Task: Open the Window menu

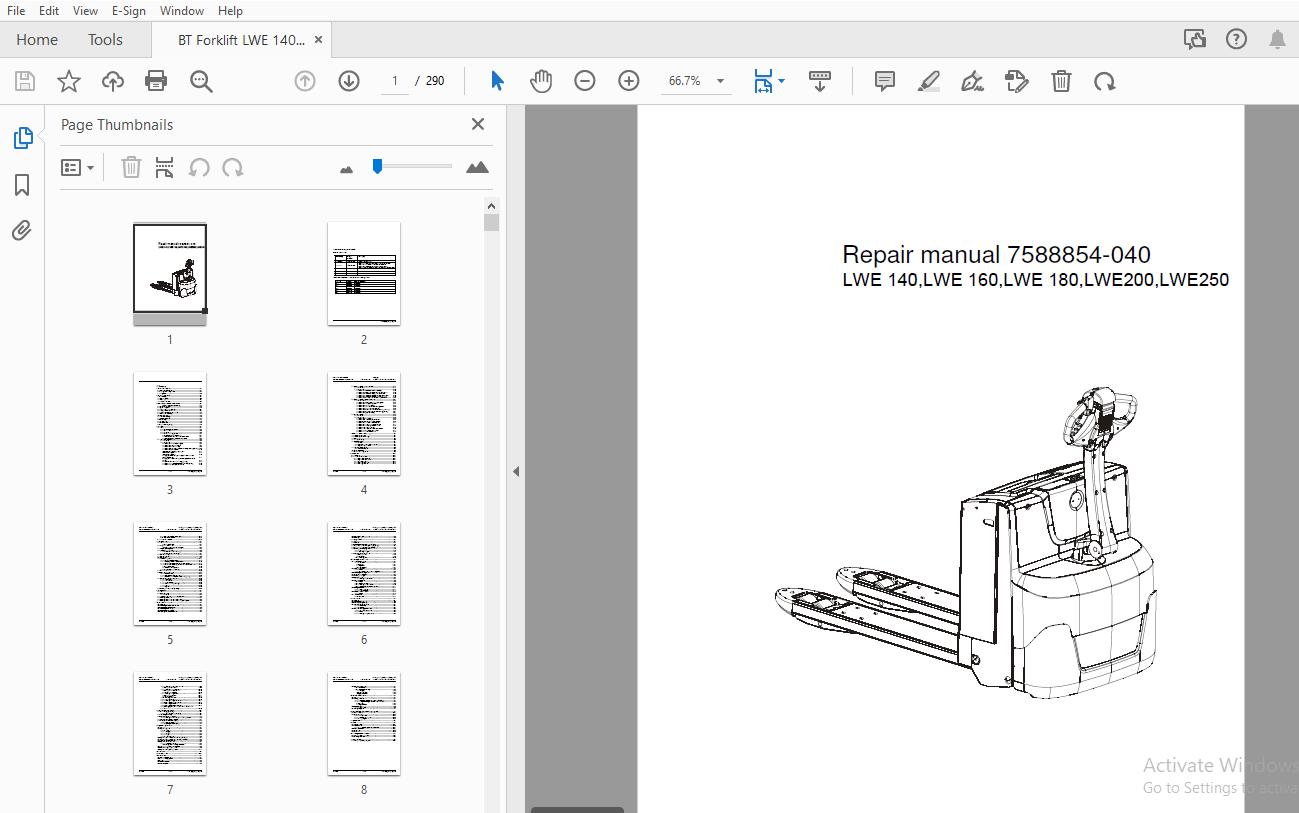Action: tap(182, 11)
